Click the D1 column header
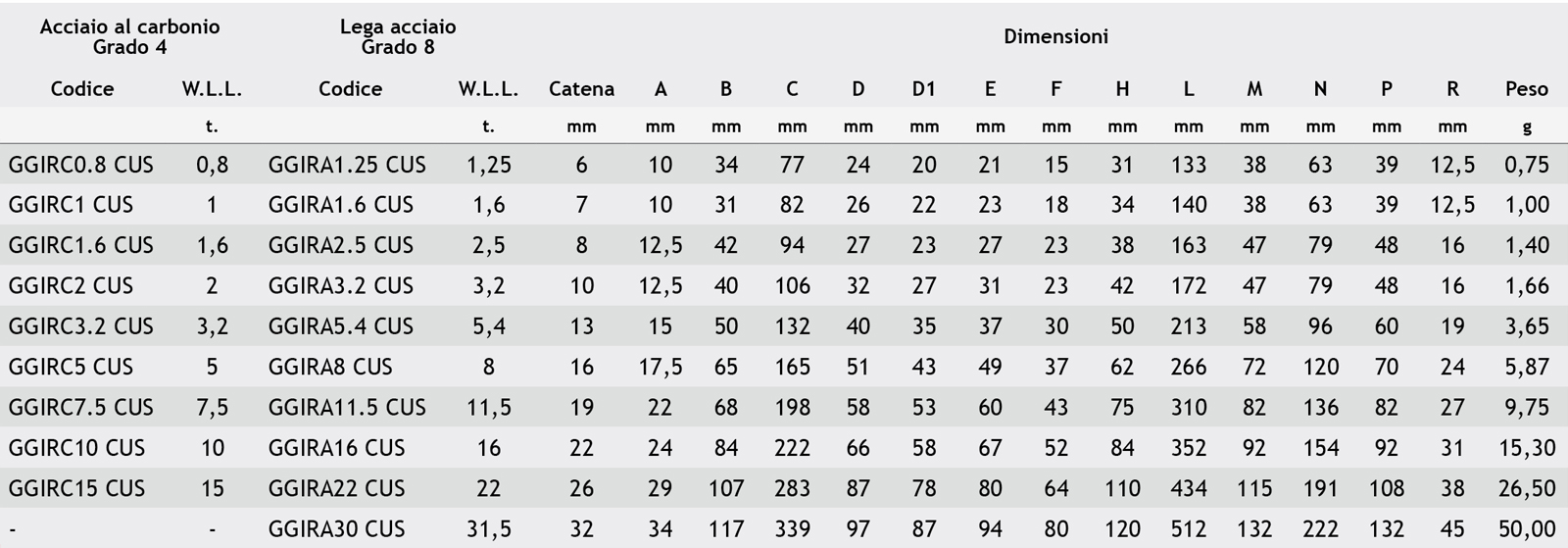The height and width of the screenshot is (548, 1568). [923, 89]
